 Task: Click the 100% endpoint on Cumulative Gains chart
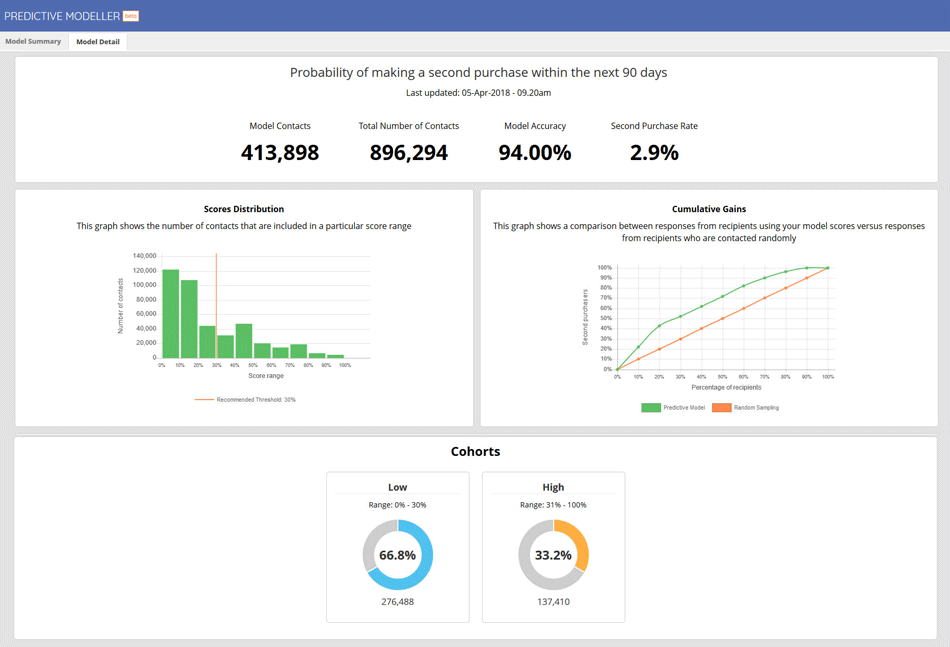click(828, 268)
